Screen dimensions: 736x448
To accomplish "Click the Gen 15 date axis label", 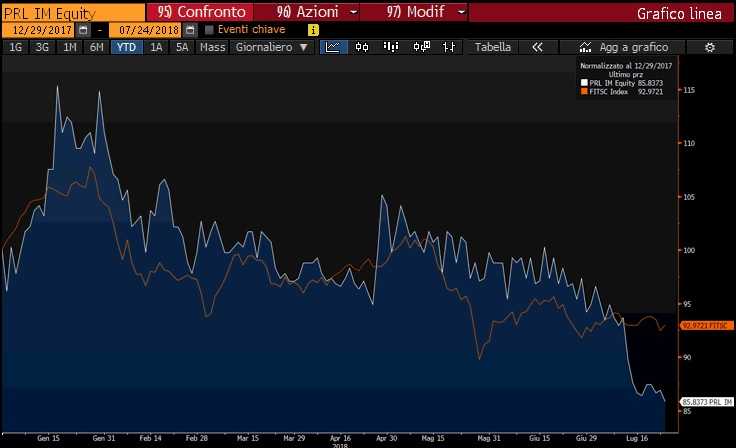I will coord(48,438).
